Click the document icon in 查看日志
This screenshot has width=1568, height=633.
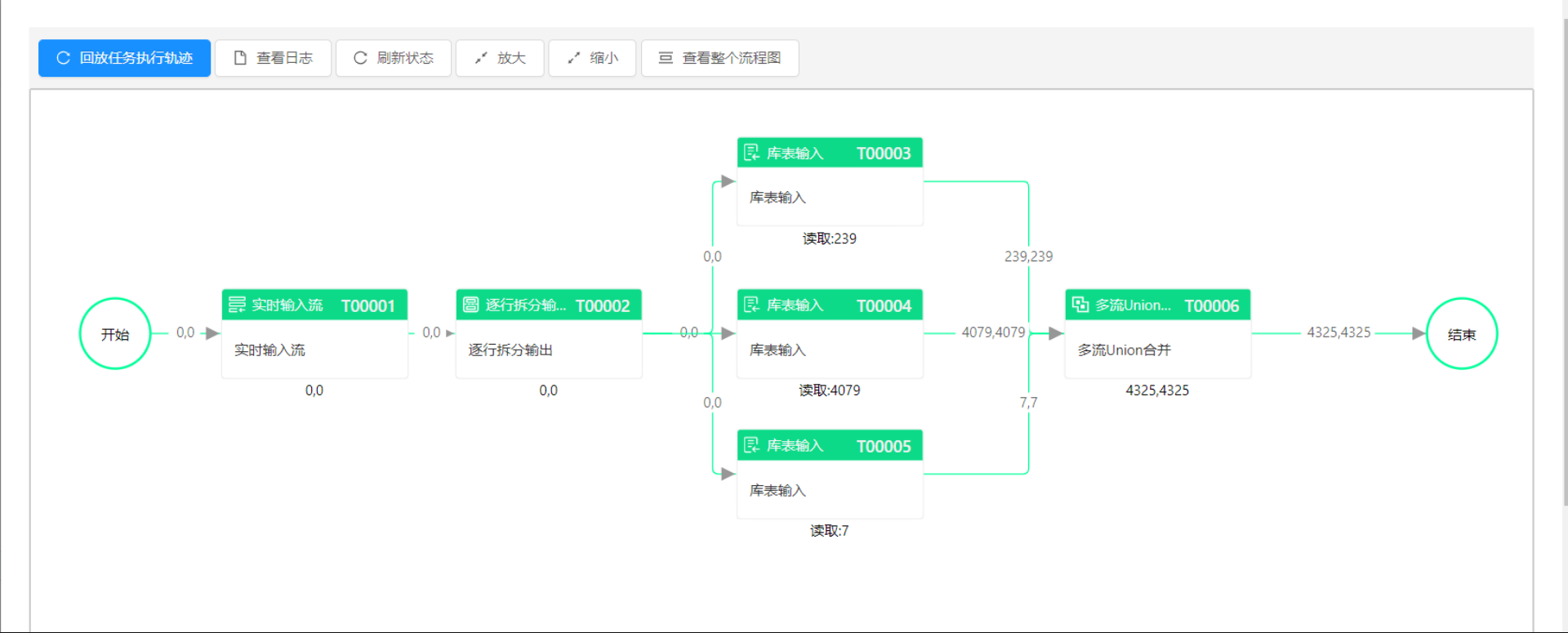(x=240, y=58)
